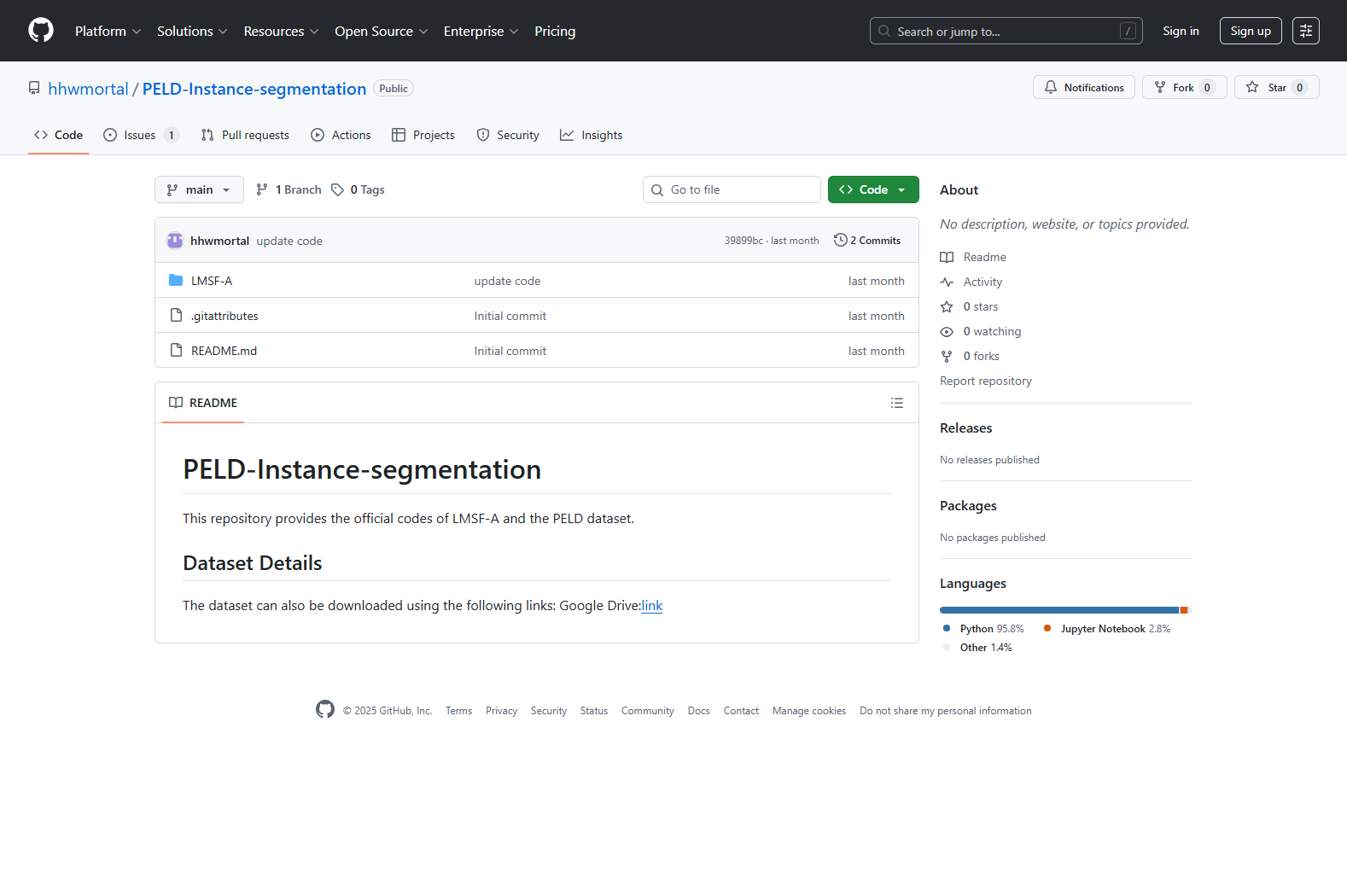The height and width of the screenshot is (896, 1347).
Task: Open the Actions tab
Action: tap(341, 135)
